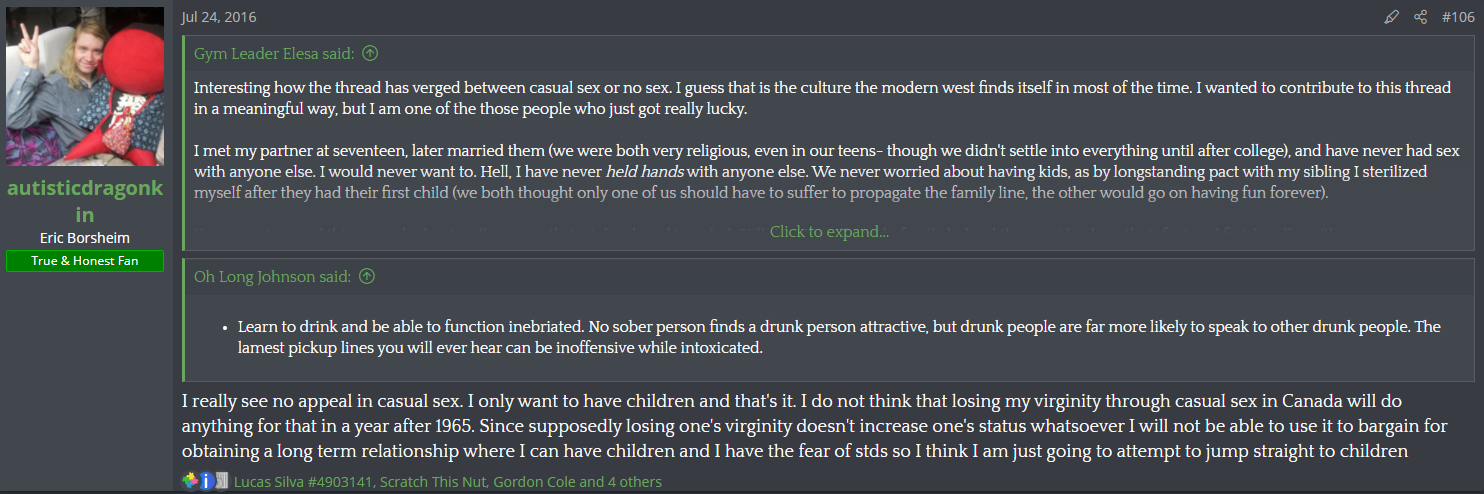Open autisticdragonkin's profile from the username

(x=85, y=201)
